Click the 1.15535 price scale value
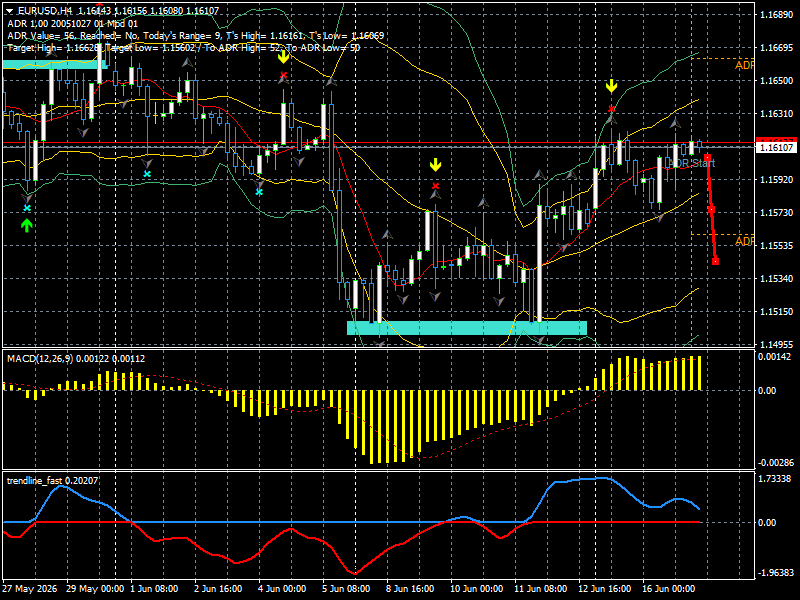This screenshot has width=800, height=600. click(x=777, y=245)
